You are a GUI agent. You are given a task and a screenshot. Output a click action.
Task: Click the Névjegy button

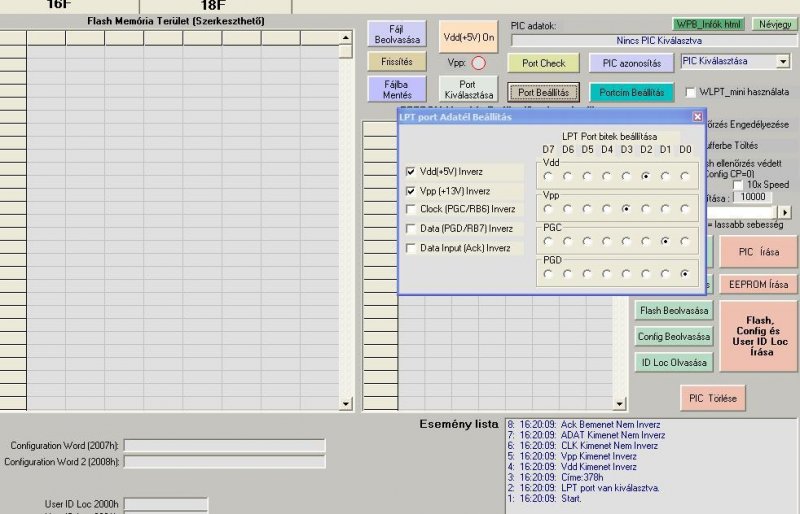pos(775,24)
